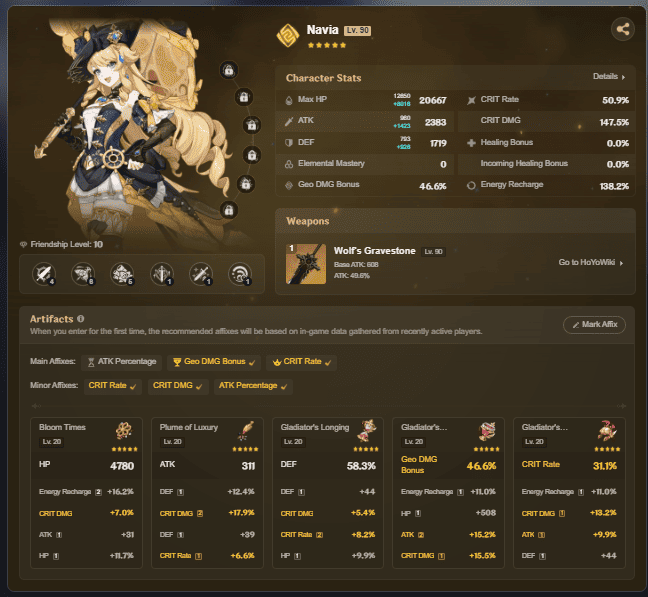The width and height of the screenshot is (648, 597).
Task: Click the CRIT DMG value 147.5%
Action: click(614, 122)
